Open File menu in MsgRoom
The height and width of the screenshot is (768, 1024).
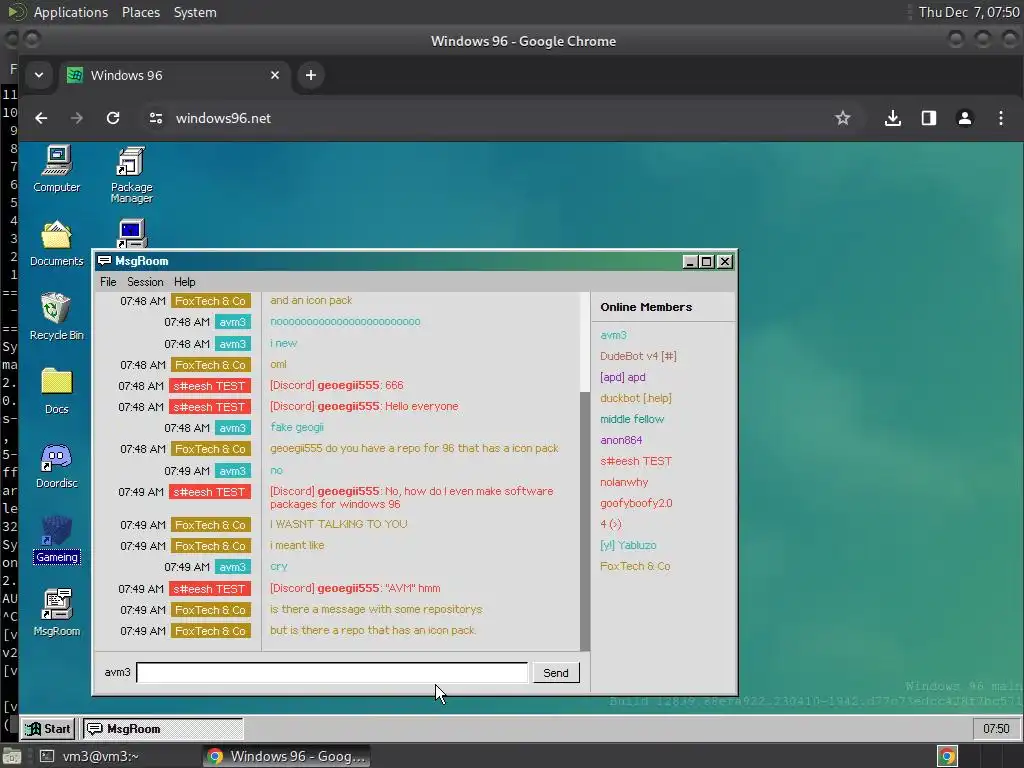(108, 282)
